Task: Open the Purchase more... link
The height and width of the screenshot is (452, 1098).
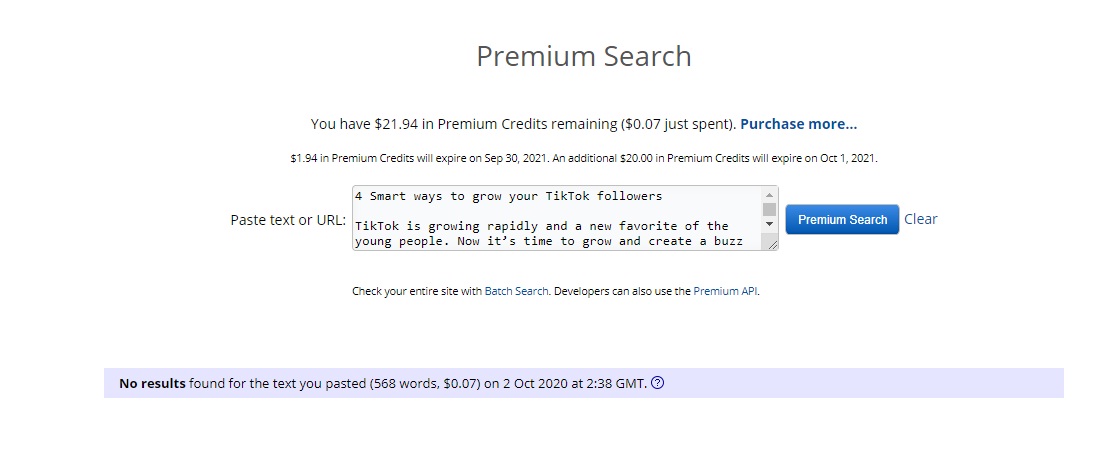Action: [x=798, y=124]
